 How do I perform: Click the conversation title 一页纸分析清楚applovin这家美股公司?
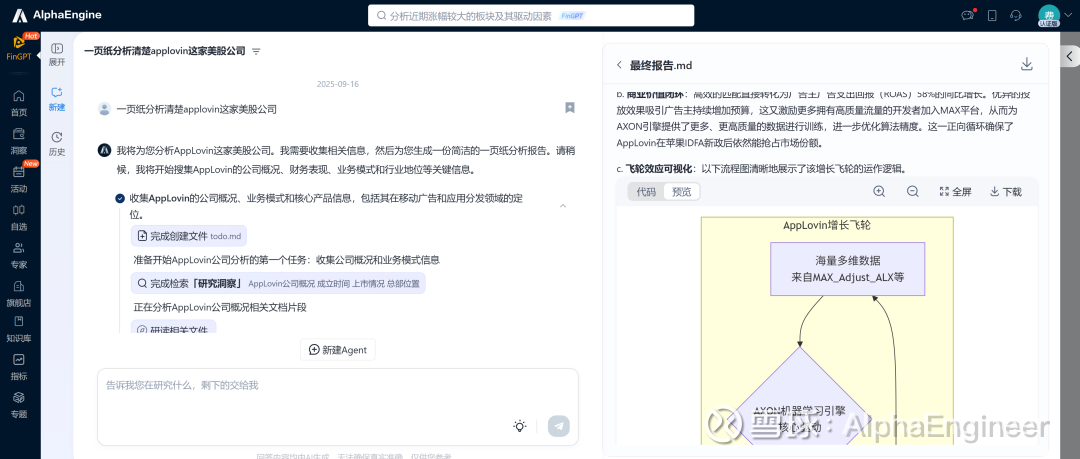pyautogui.click(x=165, y=51)
